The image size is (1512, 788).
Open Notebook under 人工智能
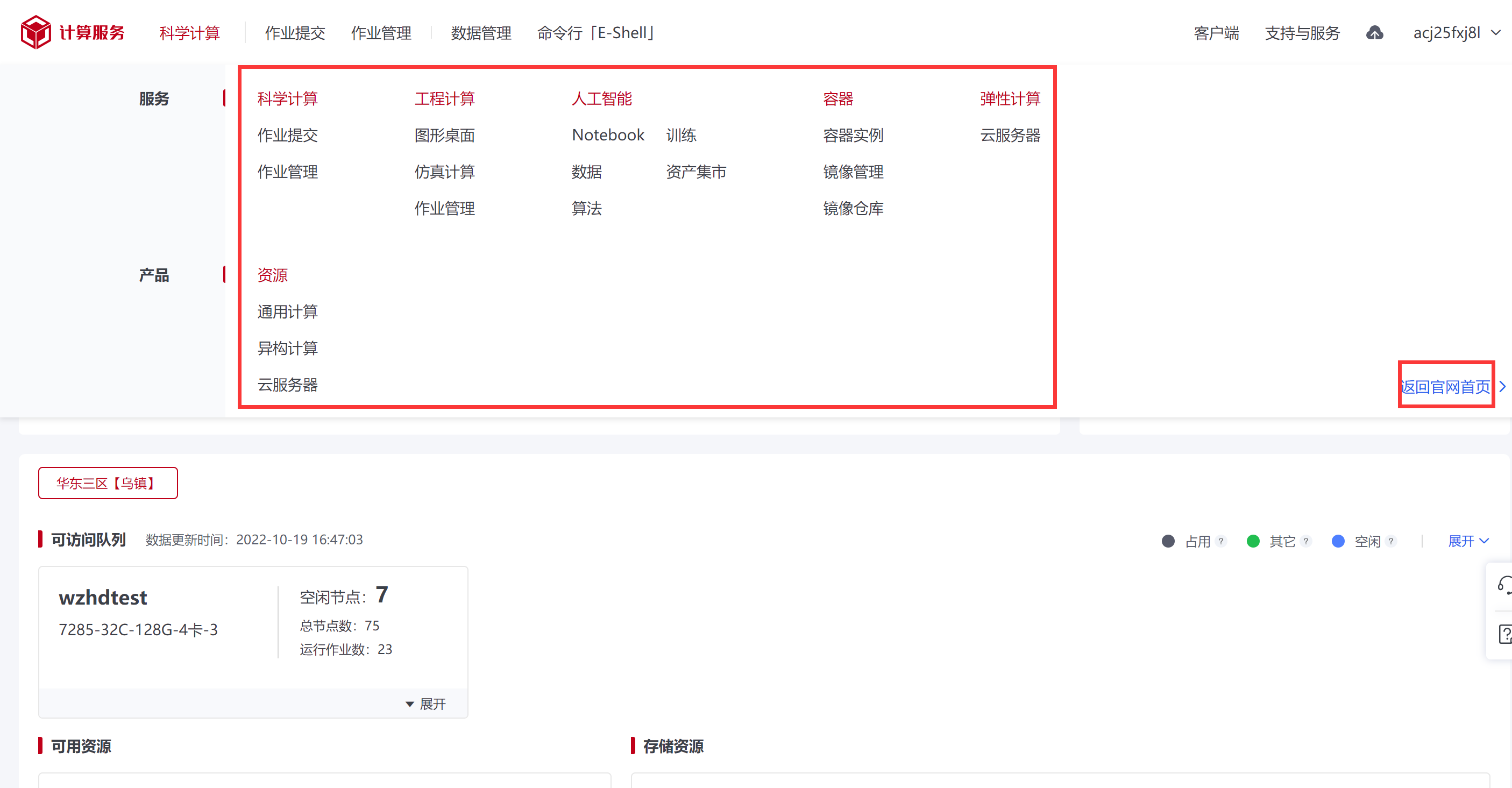[608, 135]
